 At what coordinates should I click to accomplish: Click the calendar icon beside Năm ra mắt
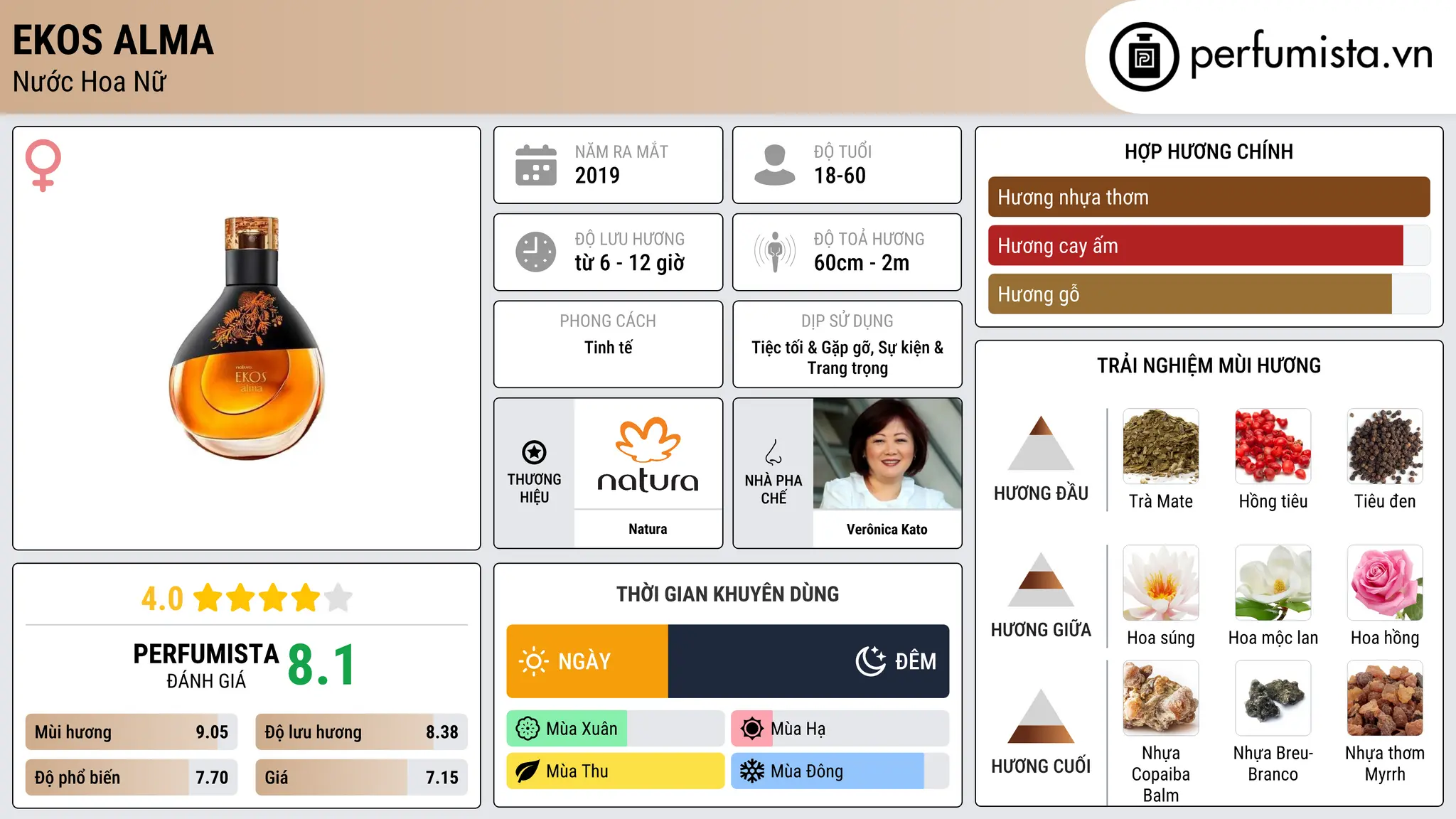pos(536,165)
